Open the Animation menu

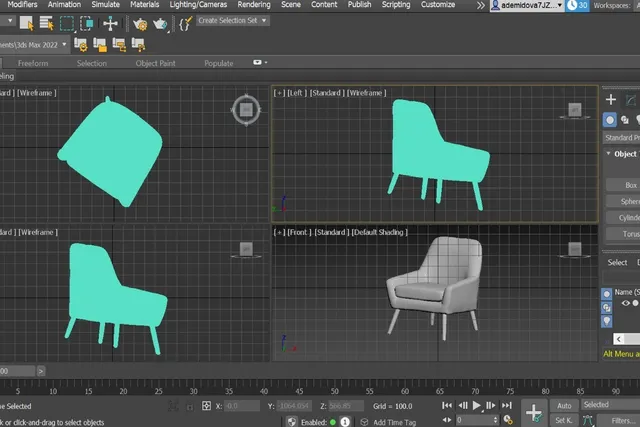coord(64,4)
